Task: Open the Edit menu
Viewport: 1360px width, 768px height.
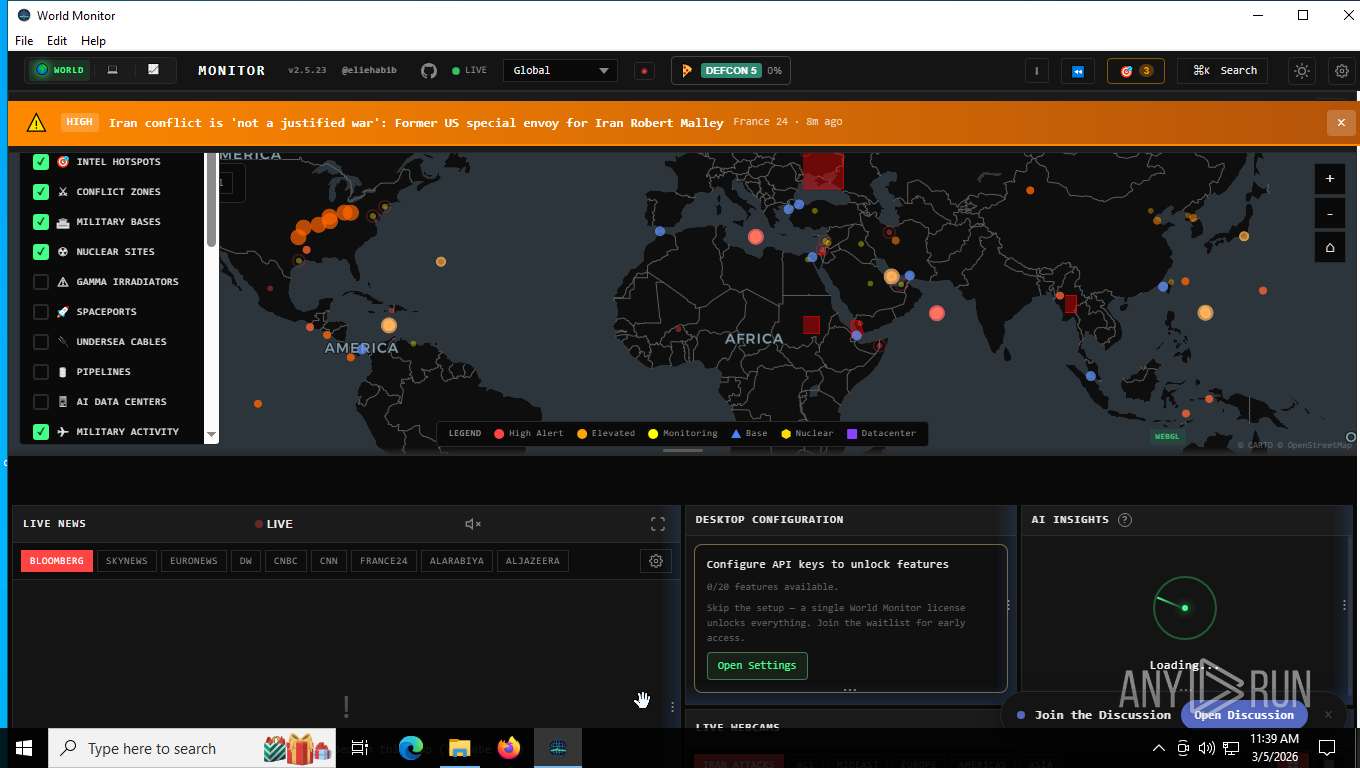Action: (x=57, y=41)
